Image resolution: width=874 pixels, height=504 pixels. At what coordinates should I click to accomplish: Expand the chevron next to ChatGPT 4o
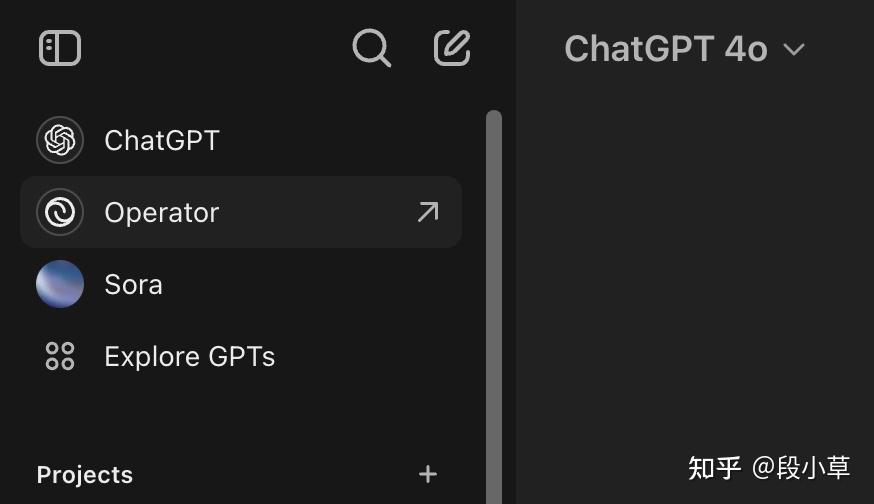click(794, 49)
